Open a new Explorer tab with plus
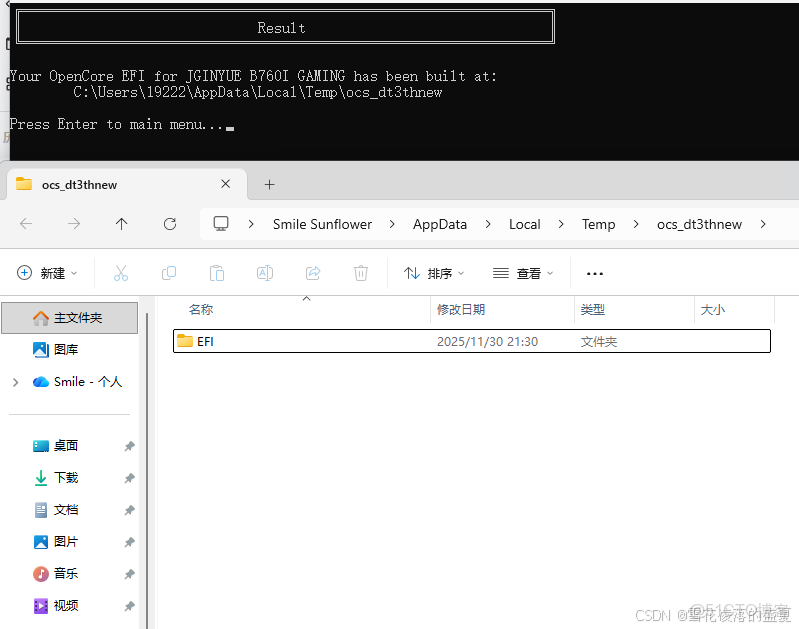This screenshot has height=629, width=799. click(270, 185)
